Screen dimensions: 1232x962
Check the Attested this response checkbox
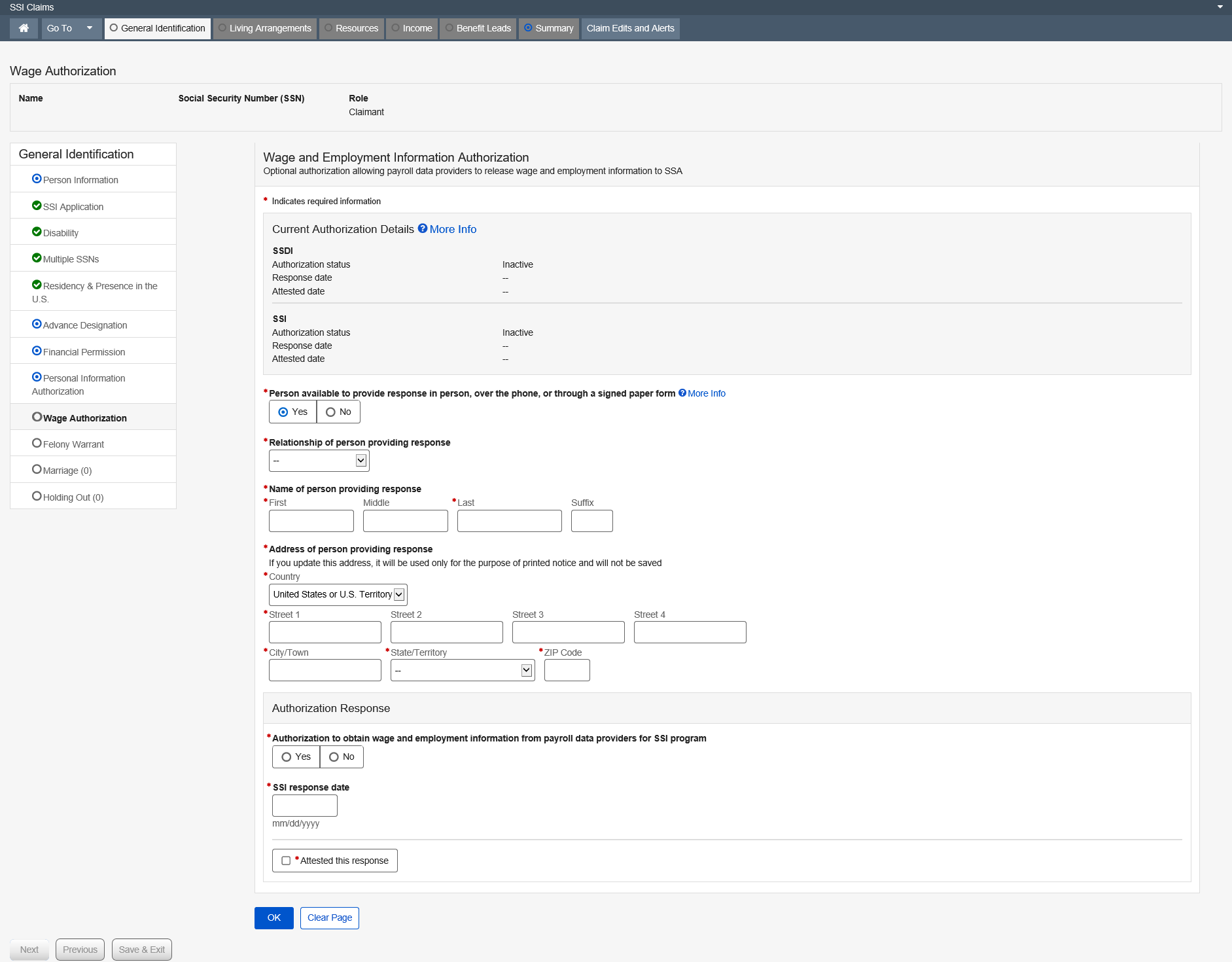coord(286,861)
